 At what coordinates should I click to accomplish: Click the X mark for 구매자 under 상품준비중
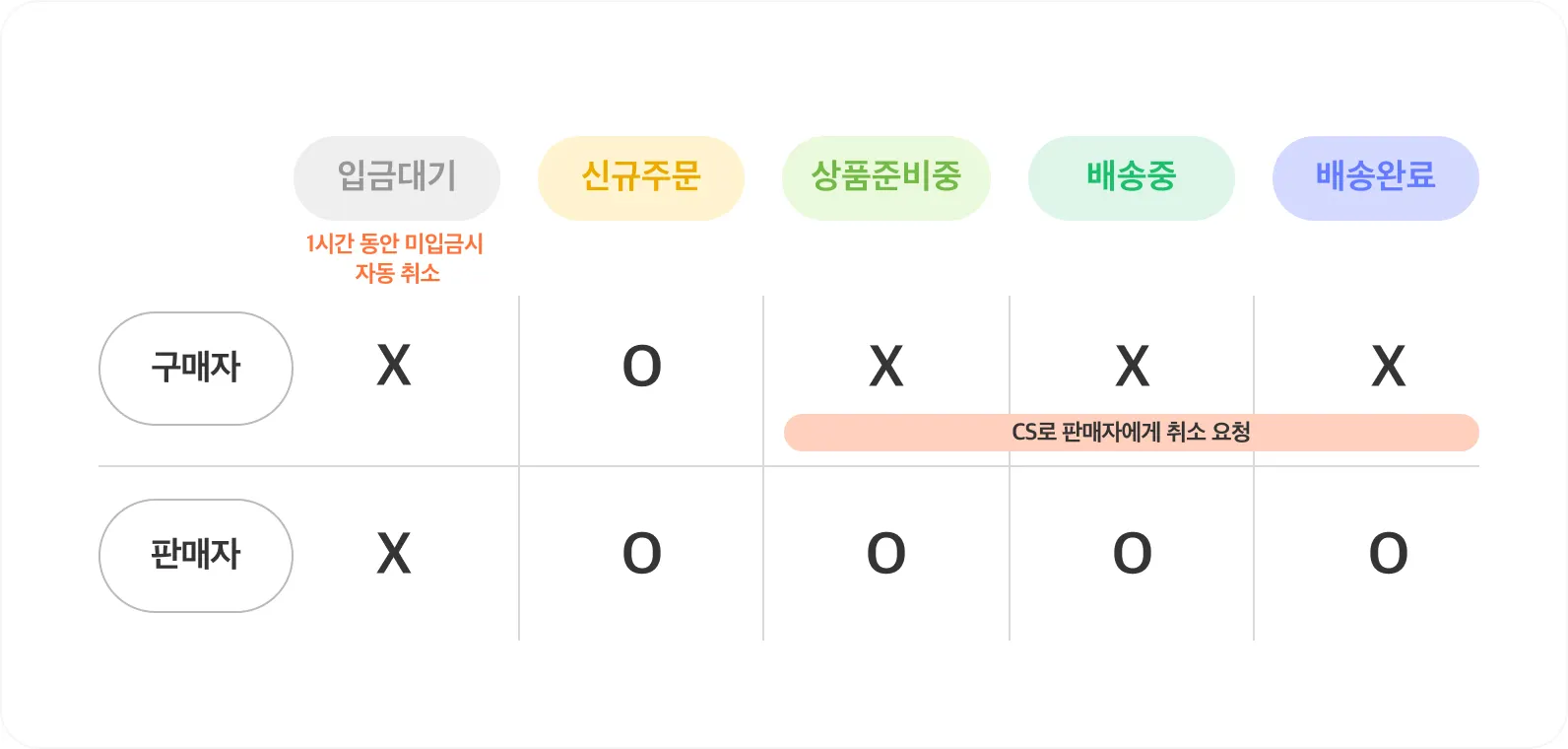pyautogui.click(x=886, y=366)
